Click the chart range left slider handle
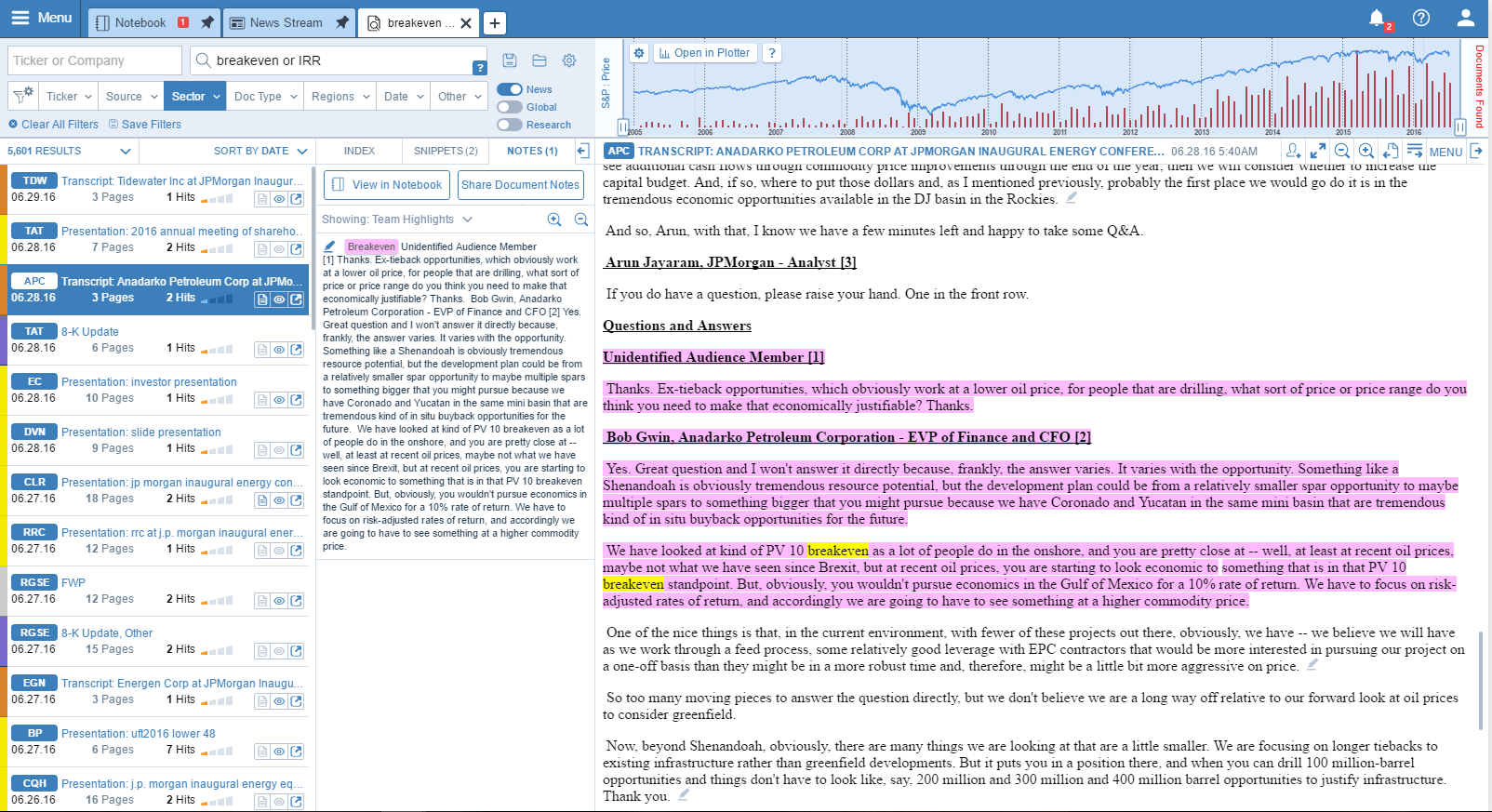 (623, 127)
